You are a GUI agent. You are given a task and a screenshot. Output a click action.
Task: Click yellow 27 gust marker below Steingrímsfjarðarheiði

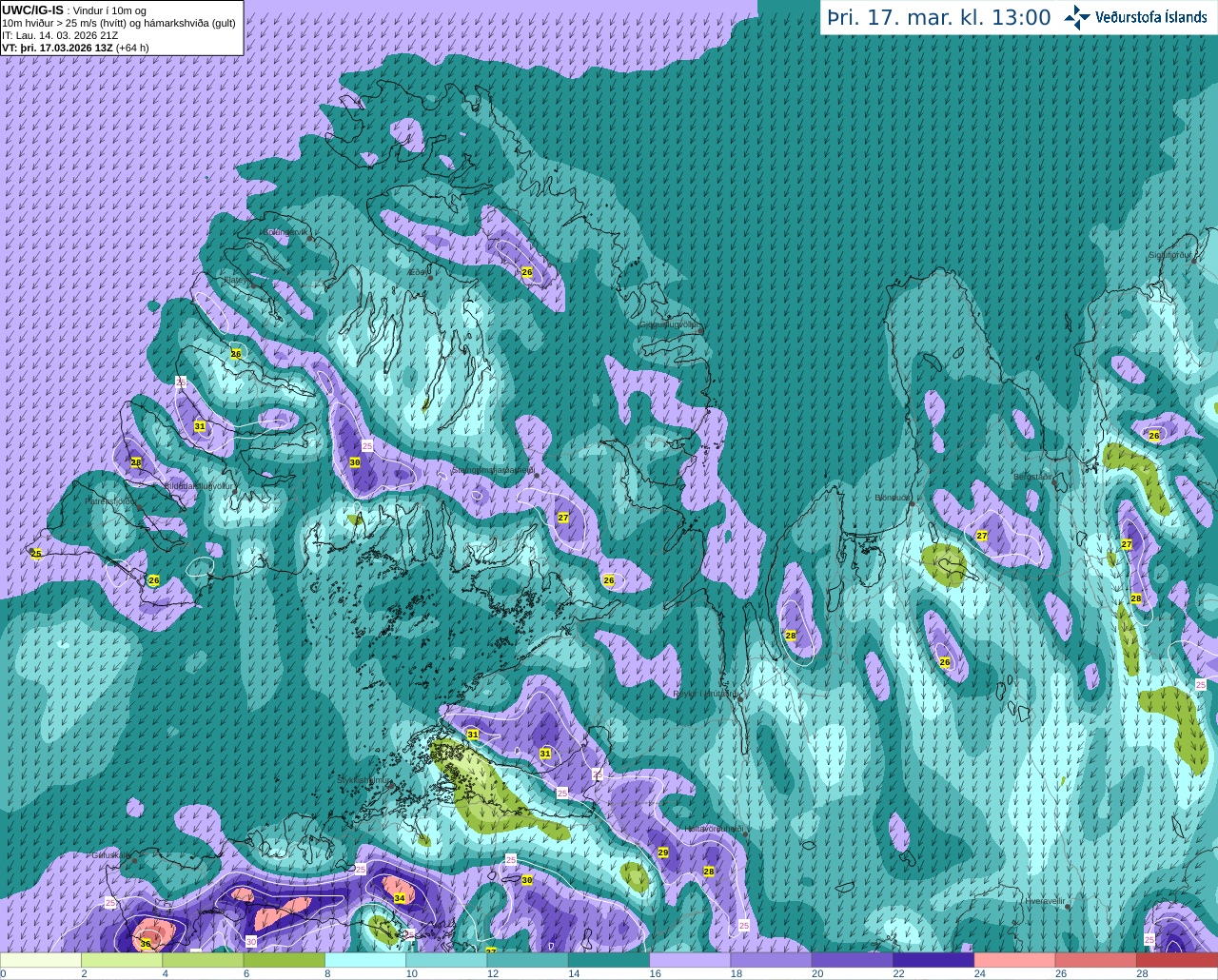(563, 518)
